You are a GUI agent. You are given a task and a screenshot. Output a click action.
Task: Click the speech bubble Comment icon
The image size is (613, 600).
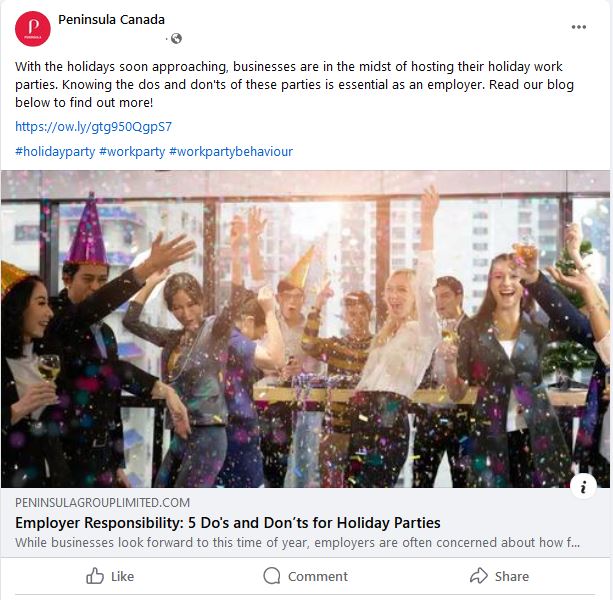[272, 576]
